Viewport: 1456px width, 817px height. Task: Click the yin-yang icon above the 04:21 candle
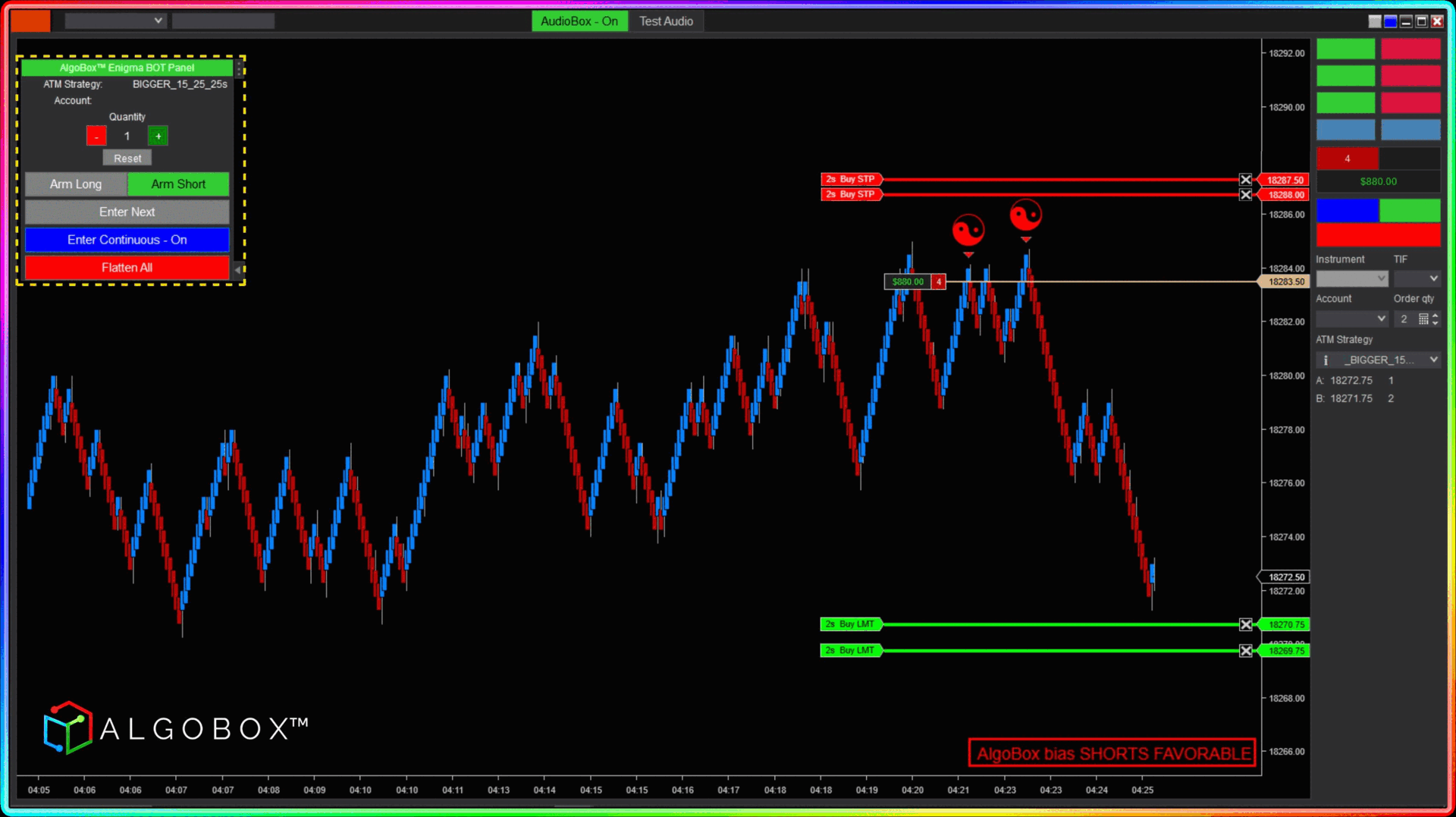point(968,230)
